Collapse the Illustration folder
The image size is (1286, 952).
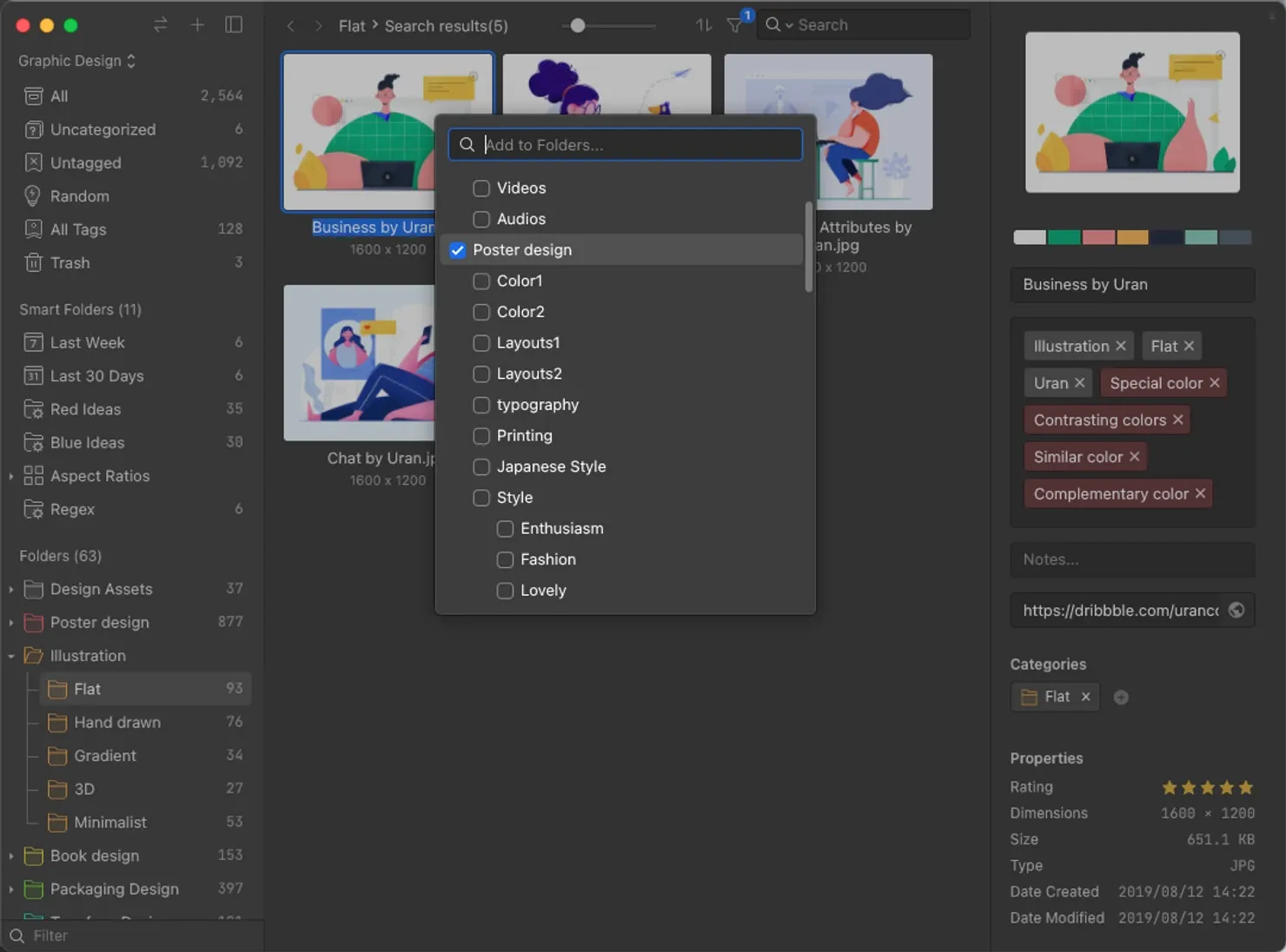point(10,657)
